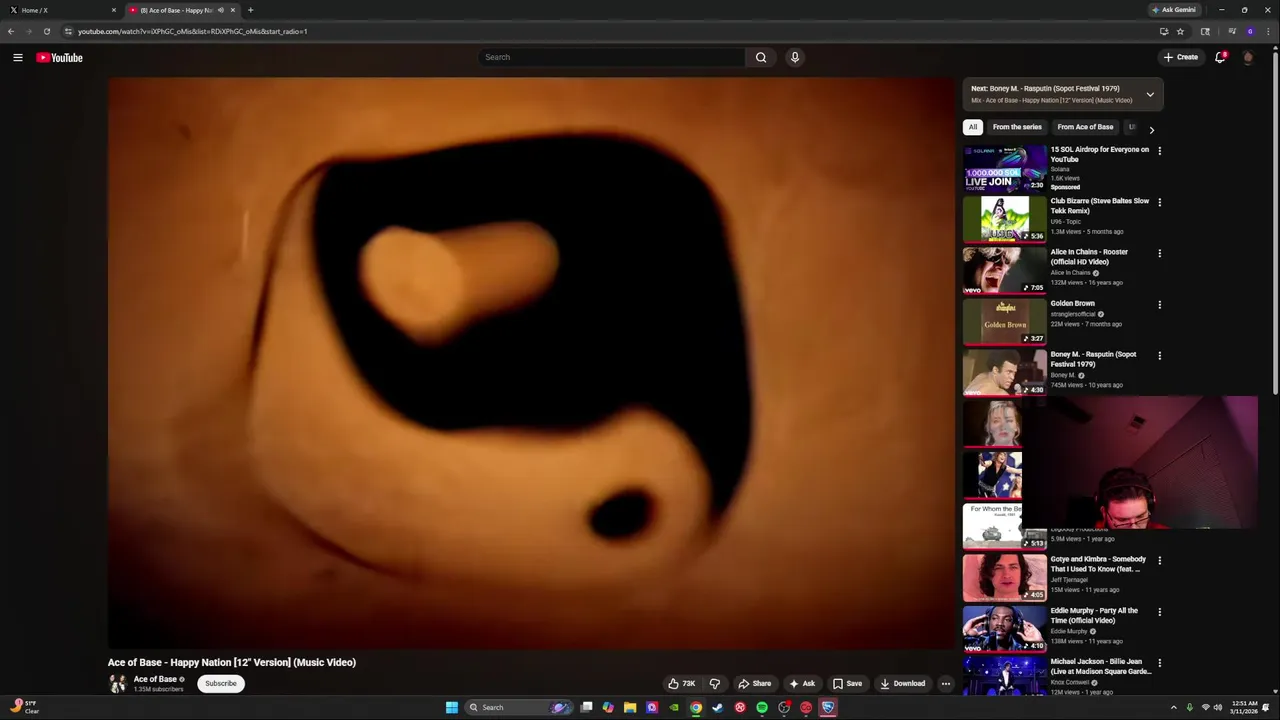Viewport: 1280px width, 720px height.
Task: Select the From Ace of Base chip
Action: point(1085,127)
